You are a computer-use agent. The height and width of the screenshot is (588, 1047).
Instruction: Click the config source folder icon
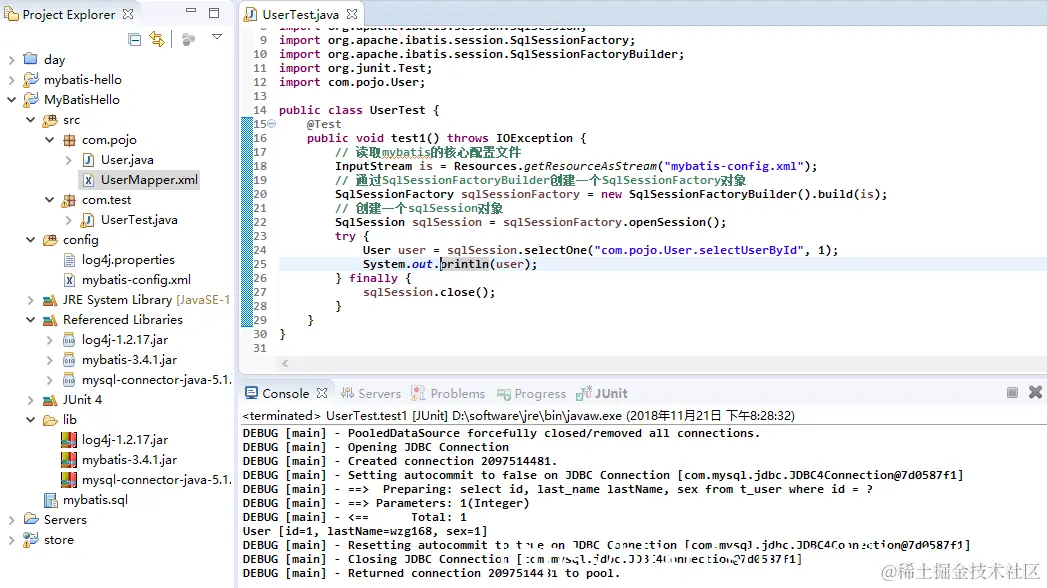click(50, 240)
